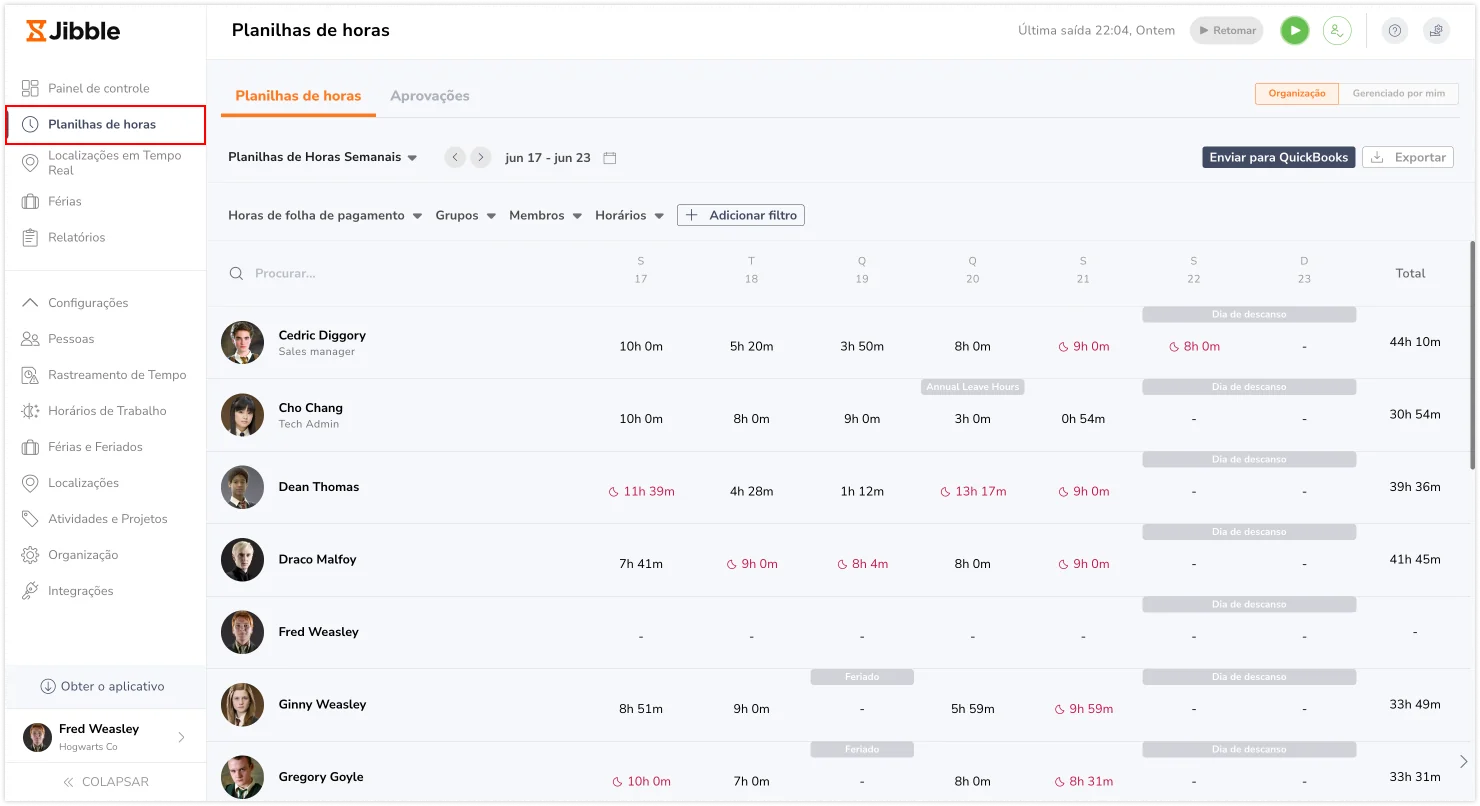Open Atividades e Projetos settings
The width and height of the screenshot is (1480, 806).
coord(107,519)
